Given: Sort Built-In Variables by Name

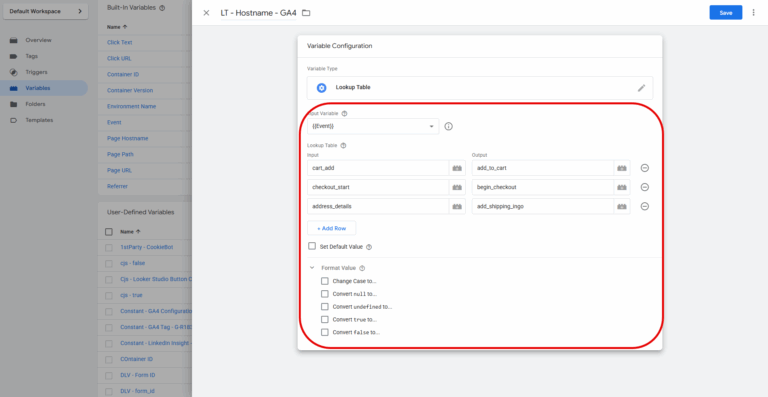Looking at the screenshot, I should [x=117, y=27].
